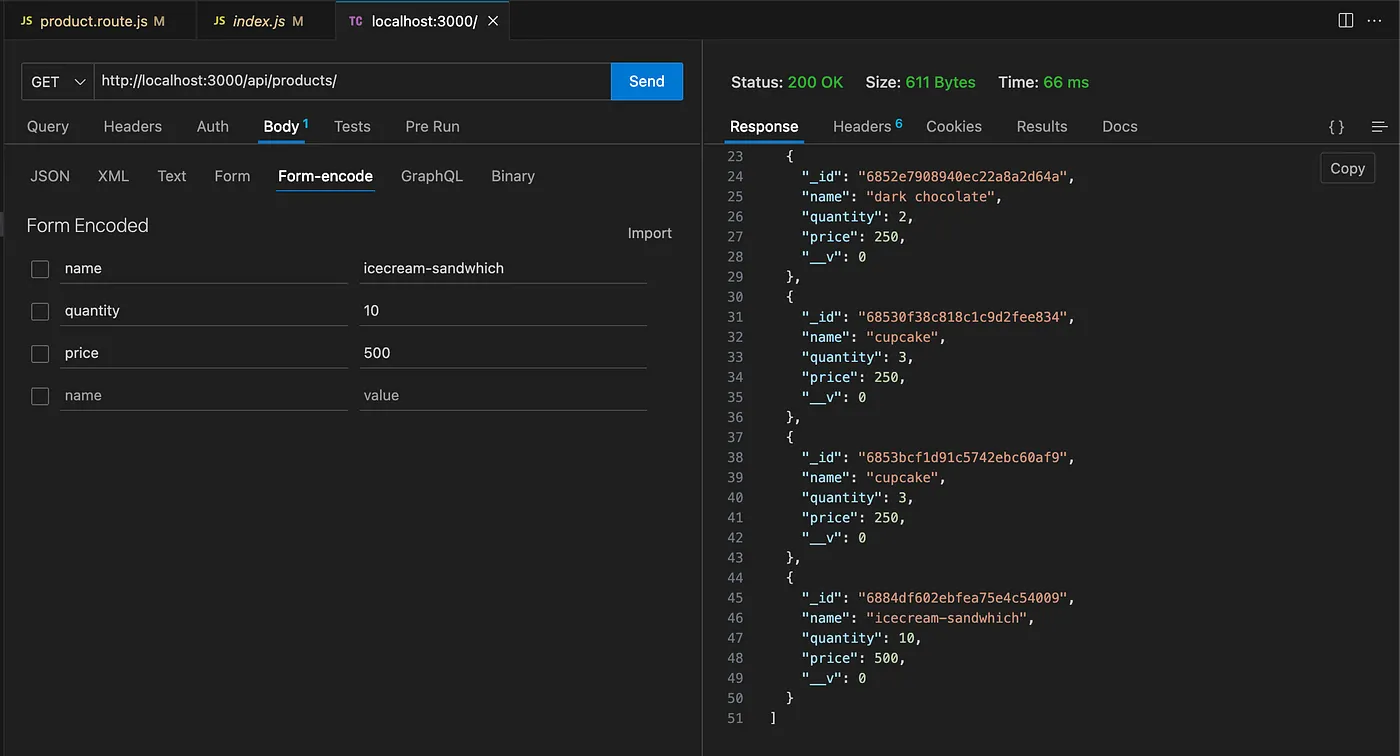Select the XML body format

pyautogui.click(x=112, y=176)
